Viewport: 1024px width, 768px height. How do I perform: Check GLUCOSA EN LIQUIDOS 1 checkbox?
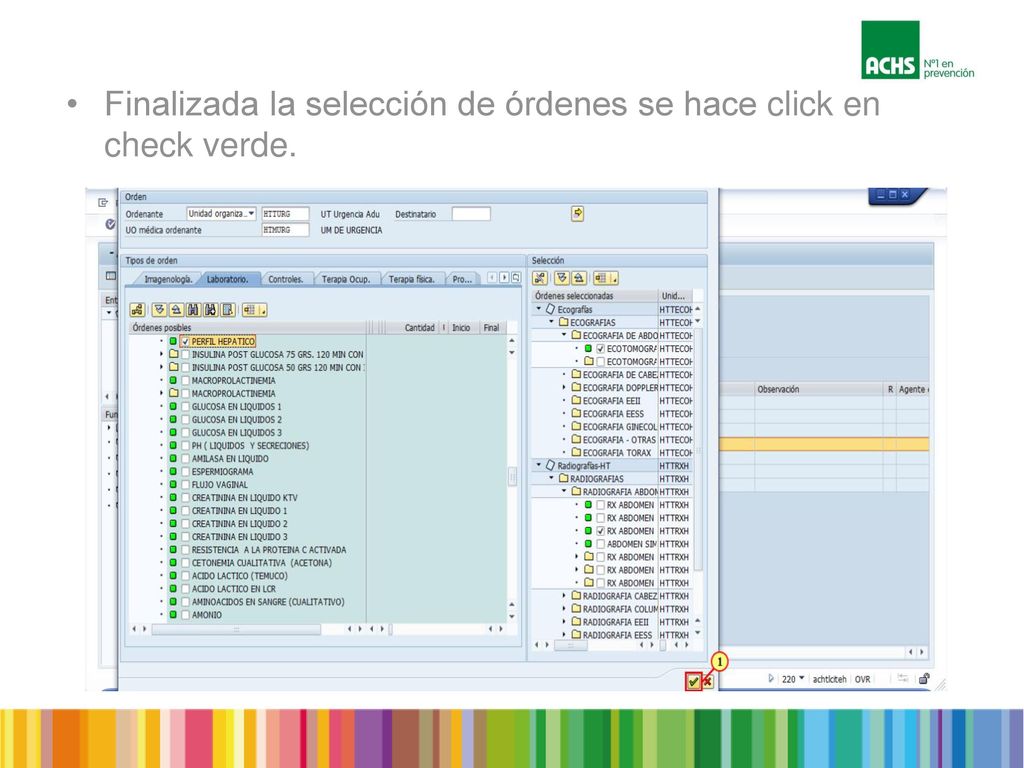185,406
